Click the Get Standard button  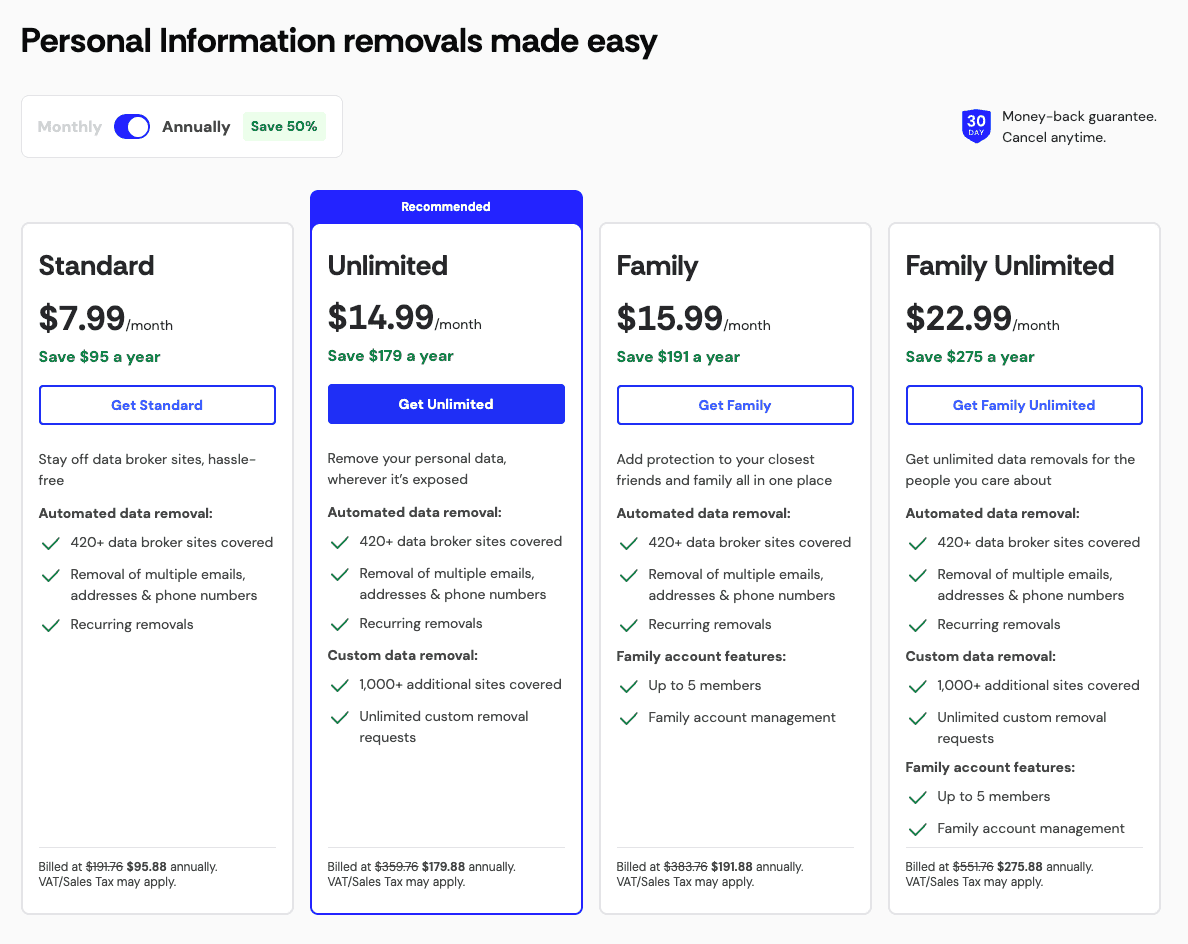[x=157, y=404]
